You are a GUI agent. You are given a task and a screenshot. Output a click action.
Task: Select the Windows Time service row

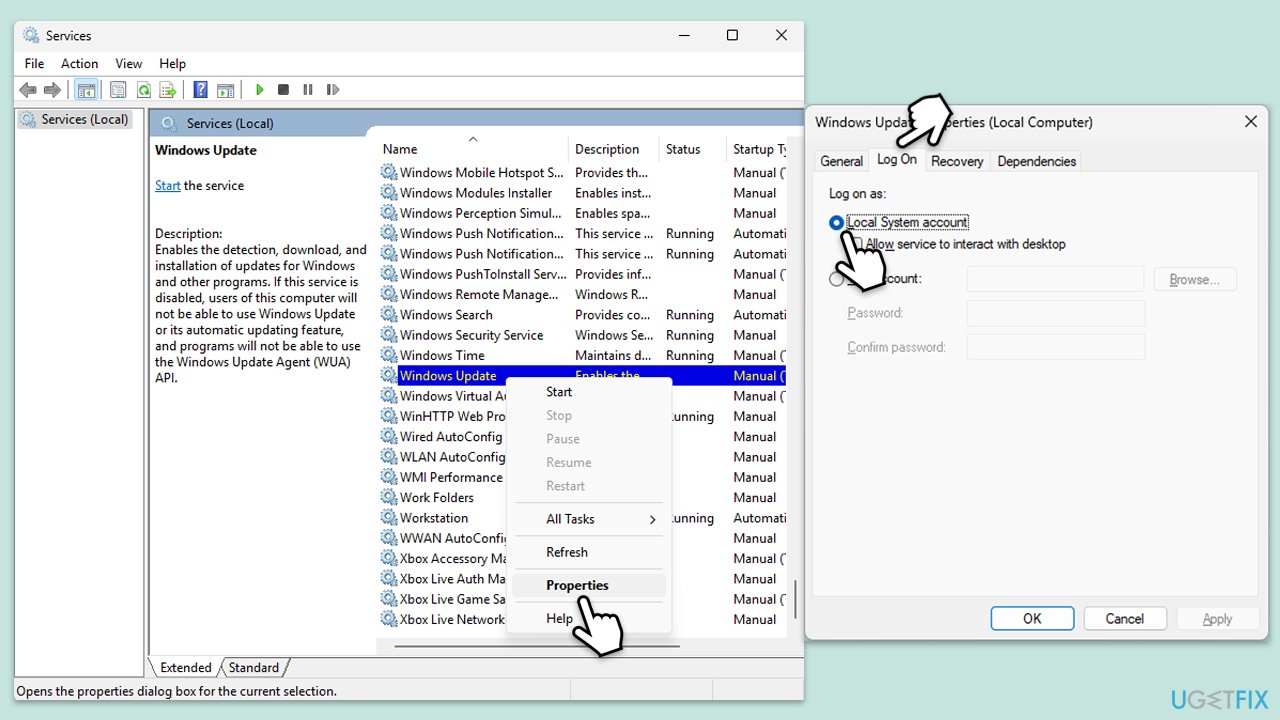(x=442, y=355)
